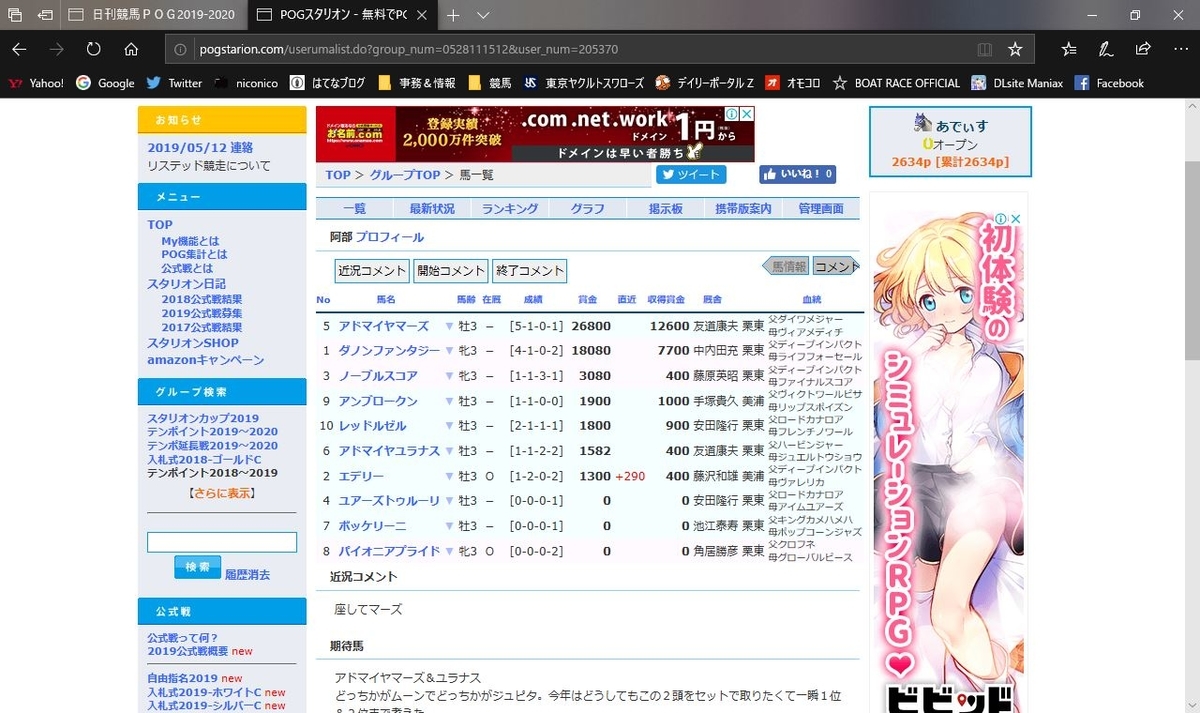
Task: Open 東京ヤクルトスワローズ bookmark
Action: tap(583, 83)
